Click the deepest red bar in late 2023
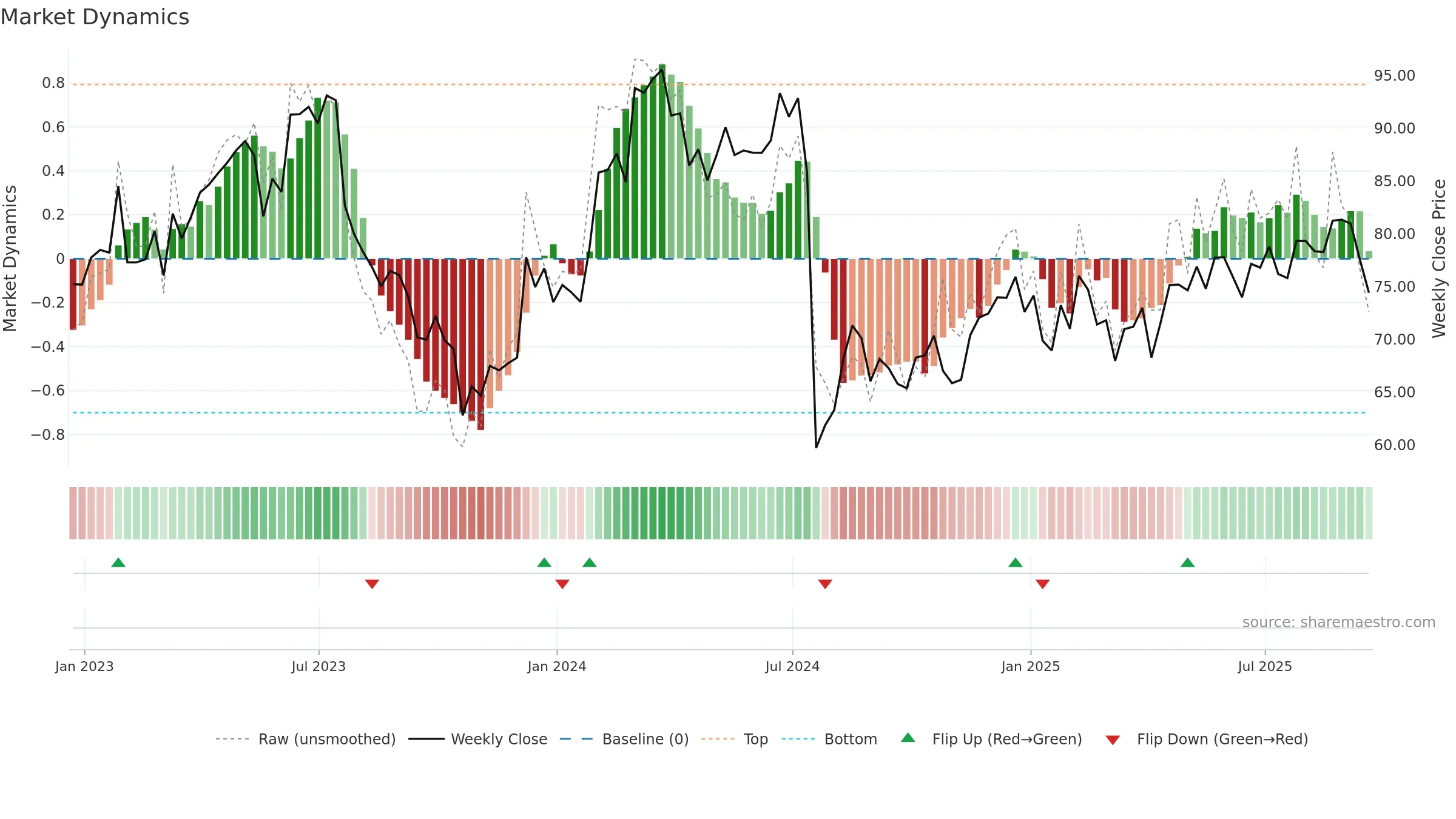 click(480, 345)
